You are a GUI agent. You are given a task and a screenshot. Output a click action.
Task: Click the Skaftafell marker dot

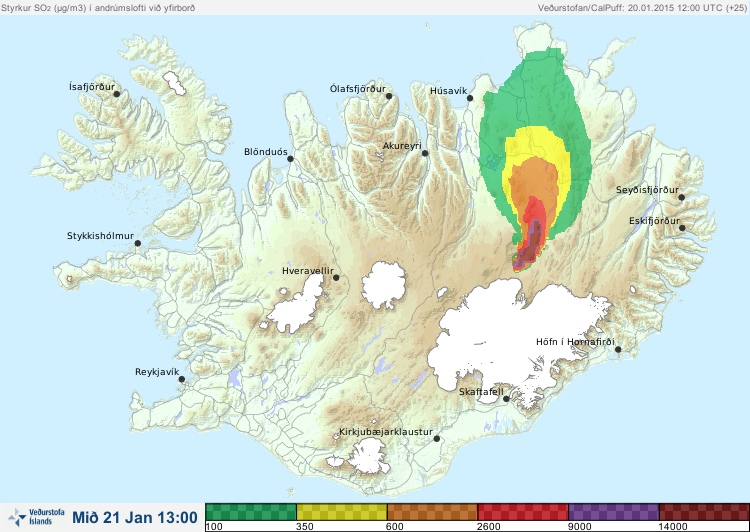pos(506,399)
